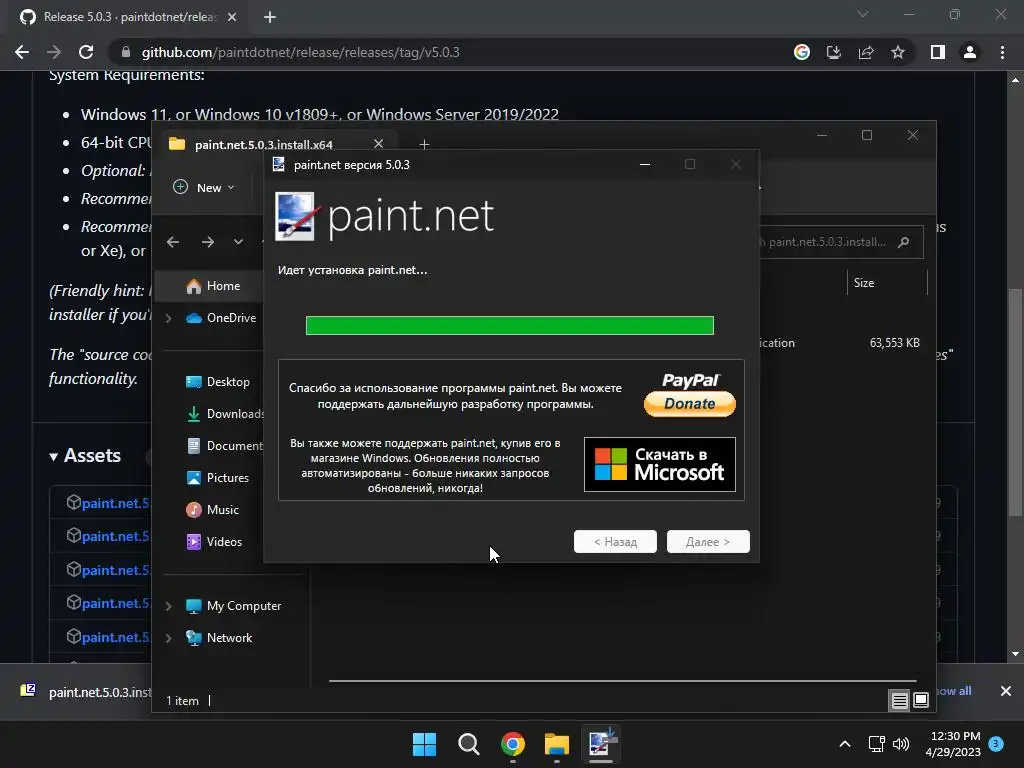Select paint.net.5.0.3.install.x64 Explorer tab
1024x768 pixels.
263,144
